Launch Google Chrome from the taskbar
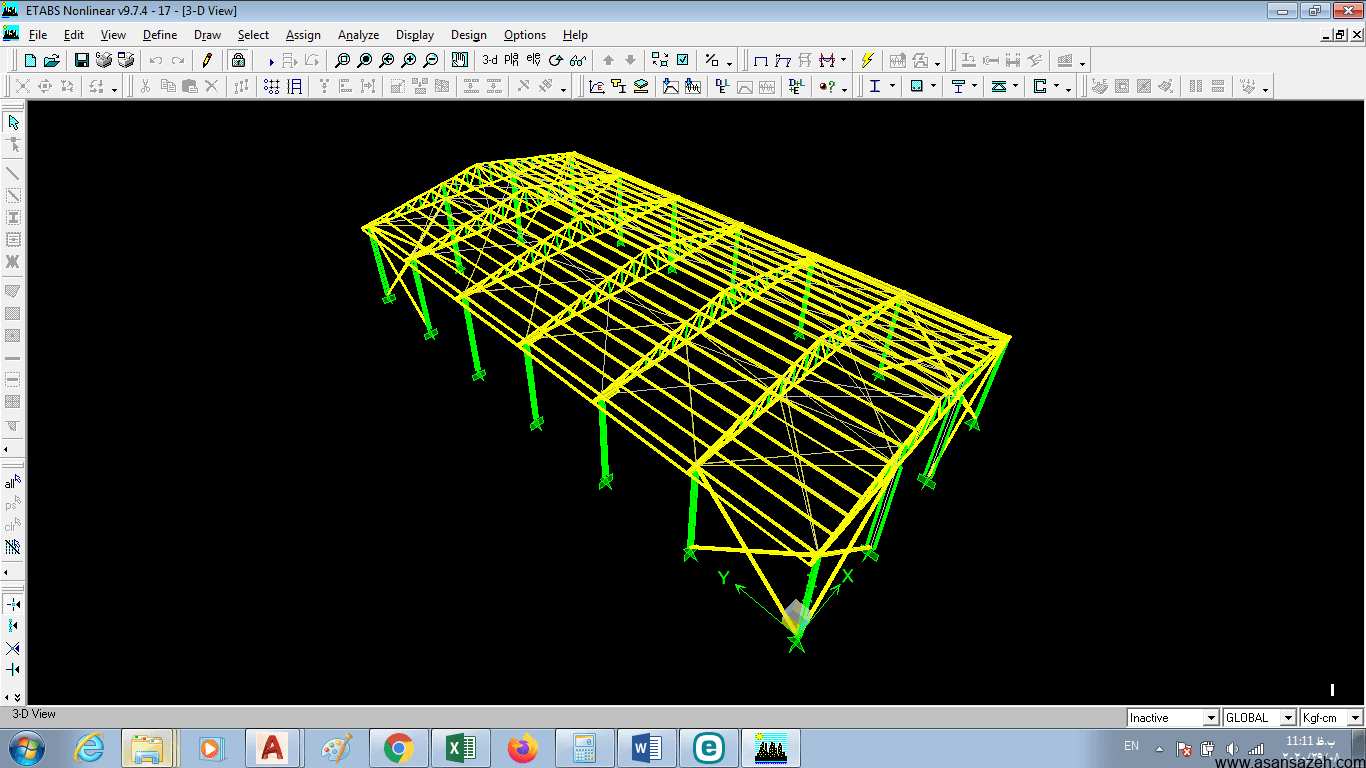 coord(398,748)
